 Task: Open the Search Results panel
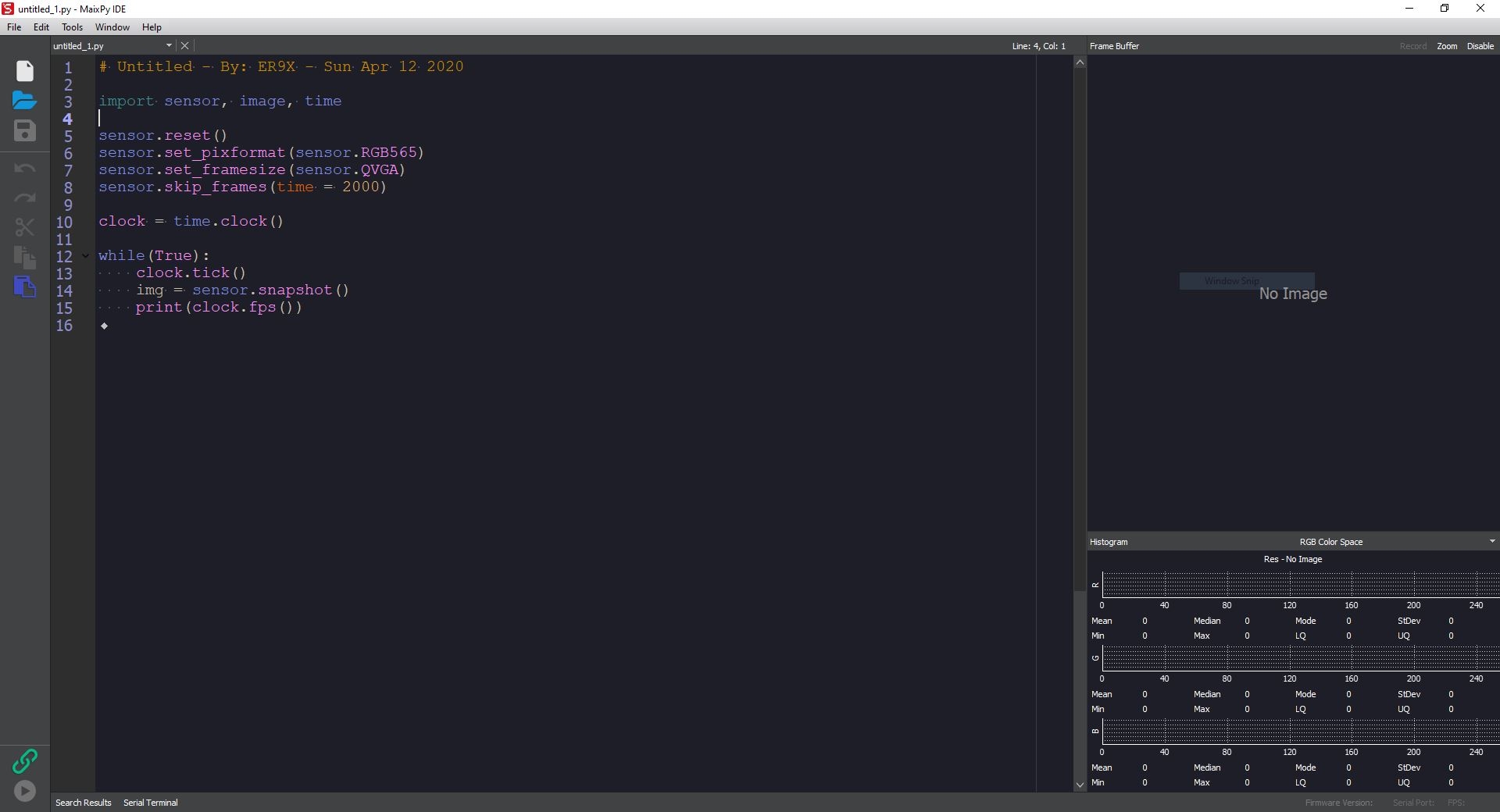(84, 803)
